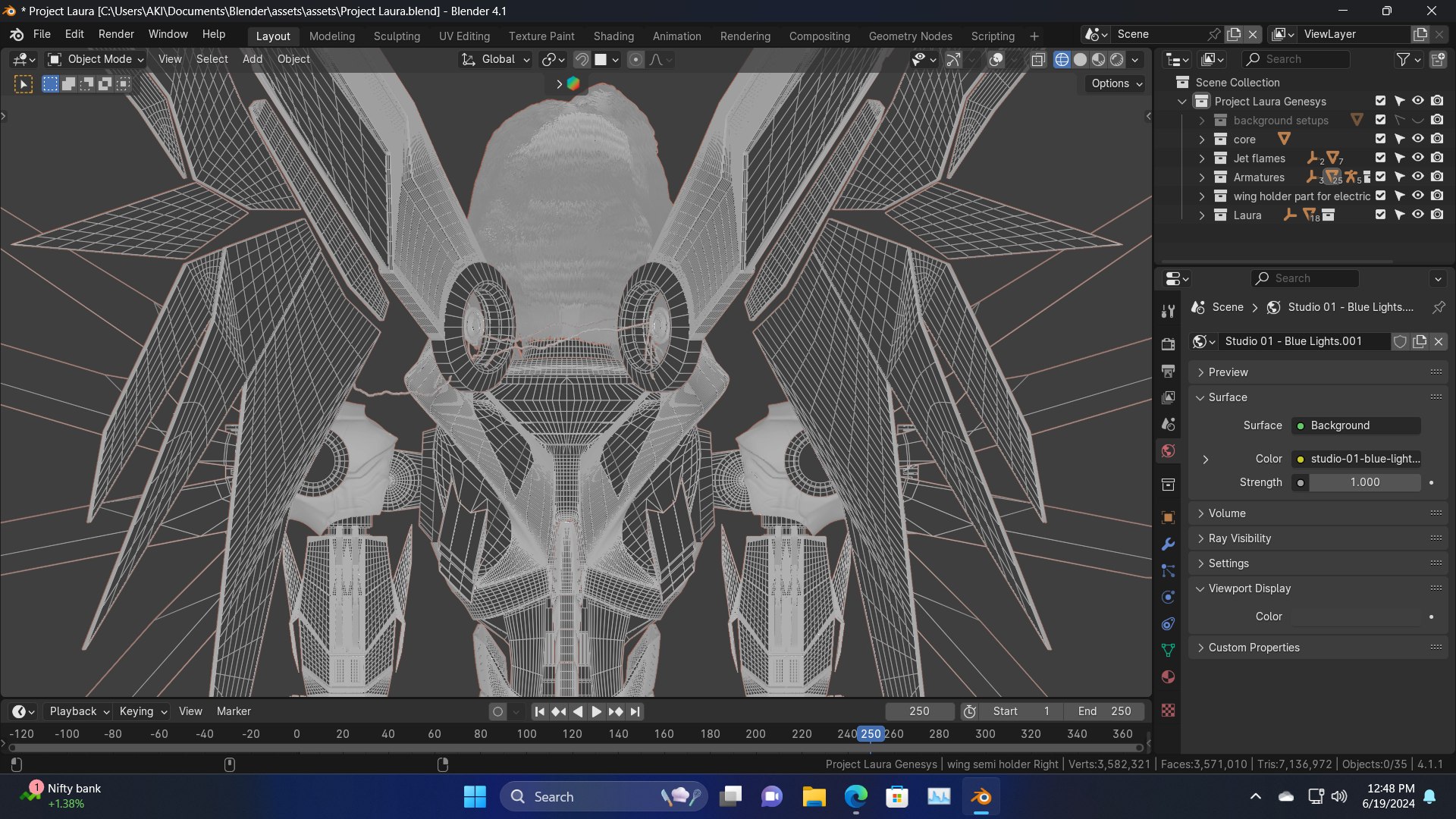Open the Global orientation dropdown

495,59
